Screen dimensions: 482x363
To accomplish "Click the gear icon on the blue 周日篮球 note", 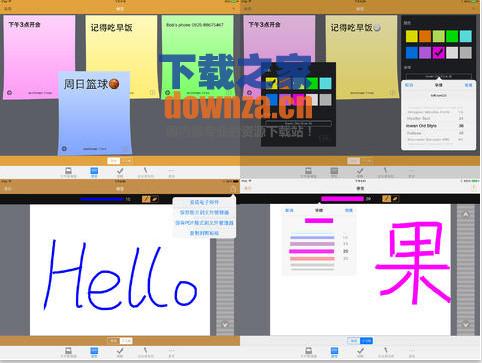I will tap(64, 149).
